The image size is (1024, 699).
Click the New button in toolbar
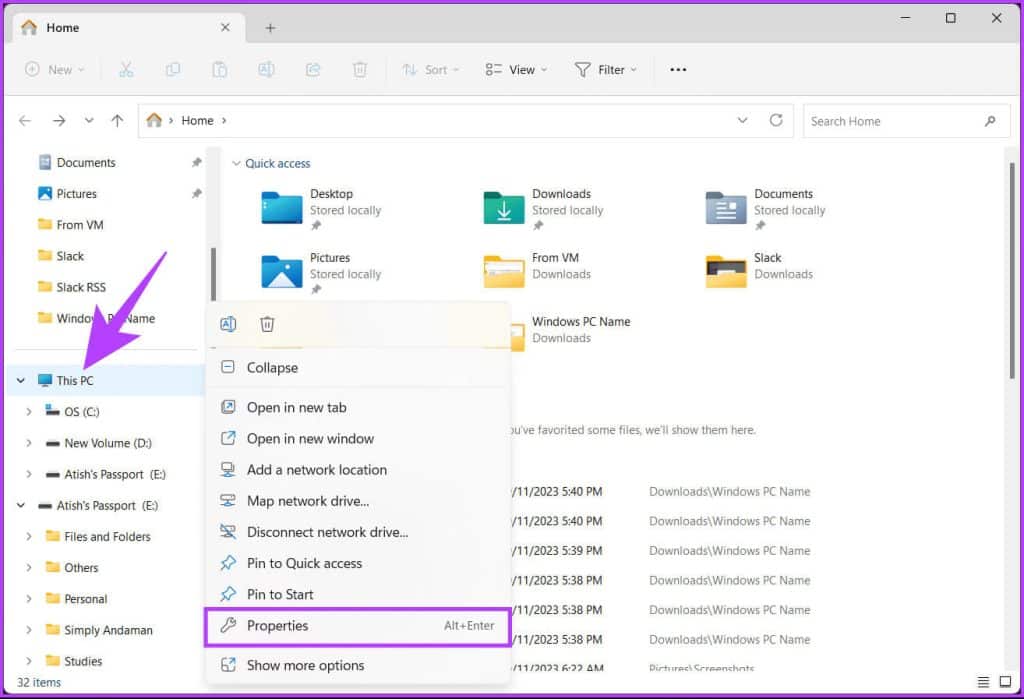pos(53,70)
